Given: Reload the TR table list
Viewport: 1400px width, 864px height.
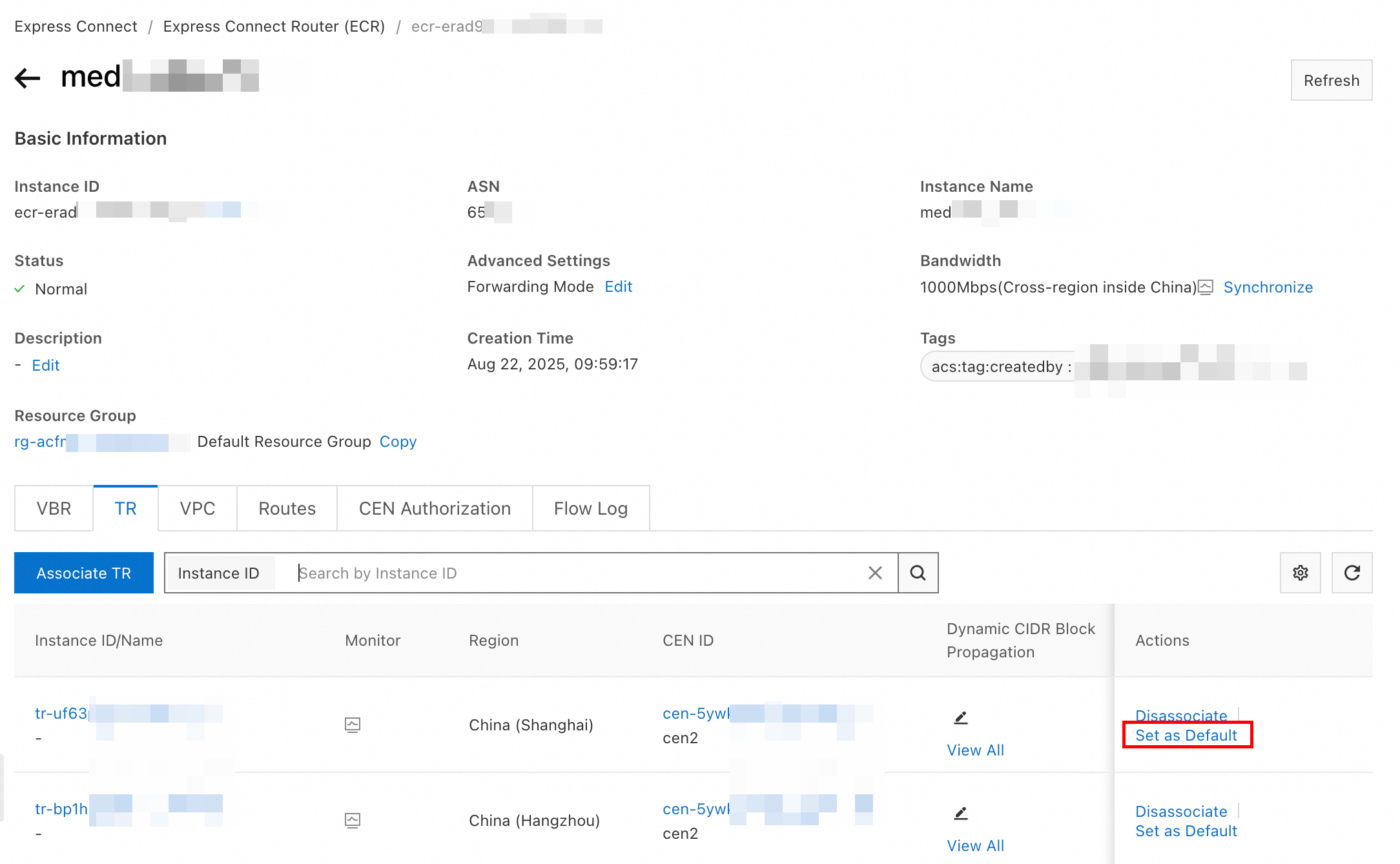Looking at the screenshot, I should 1352,573.
